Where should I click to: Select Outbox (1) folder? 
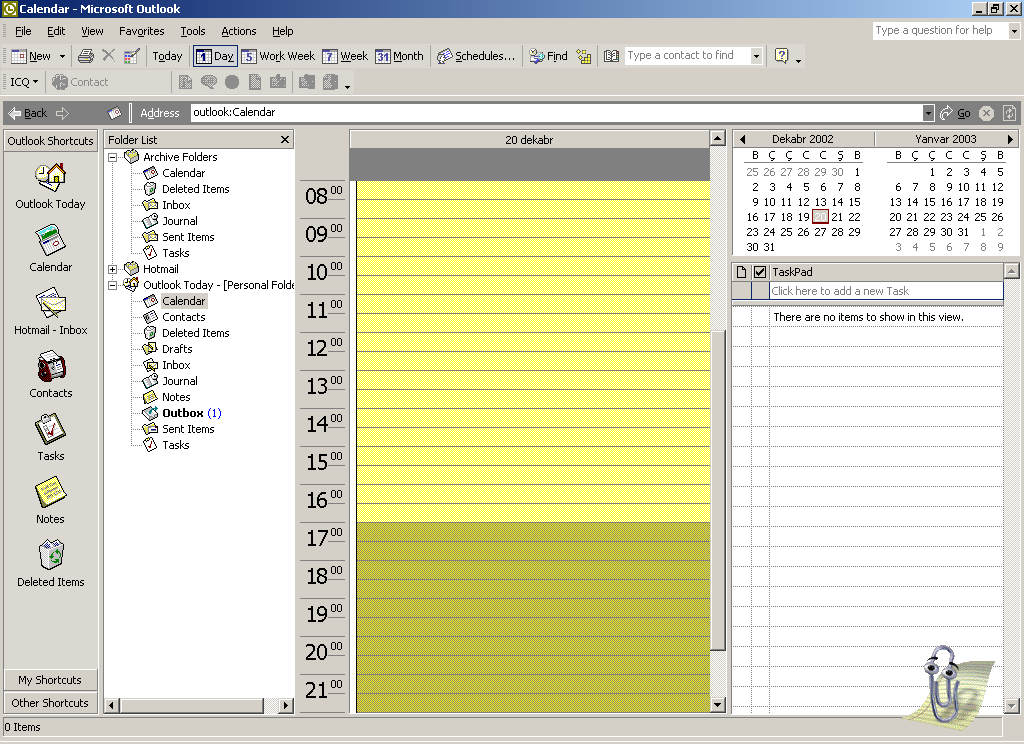[191, 413]
